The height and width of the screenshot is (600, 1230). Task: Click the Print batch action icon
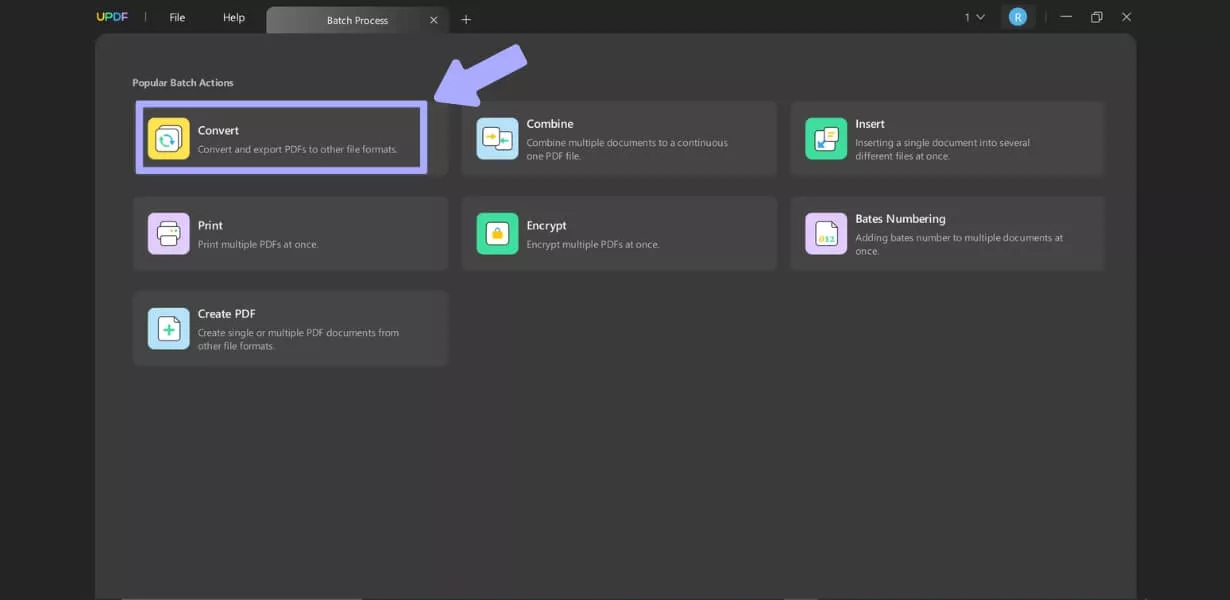pos(168,233)
